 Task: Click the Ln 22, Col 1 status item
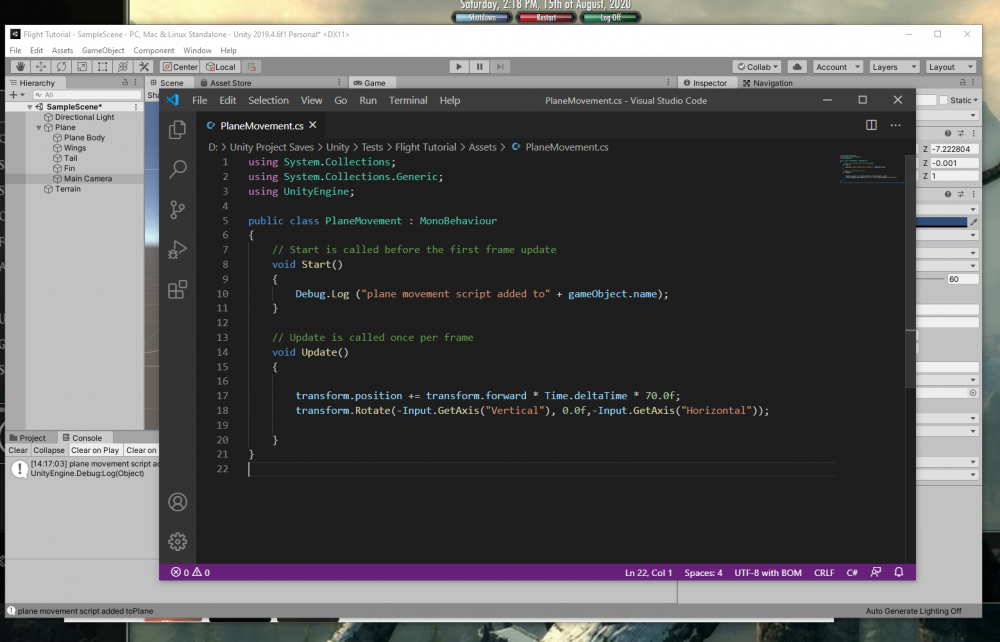click(649, 573)
